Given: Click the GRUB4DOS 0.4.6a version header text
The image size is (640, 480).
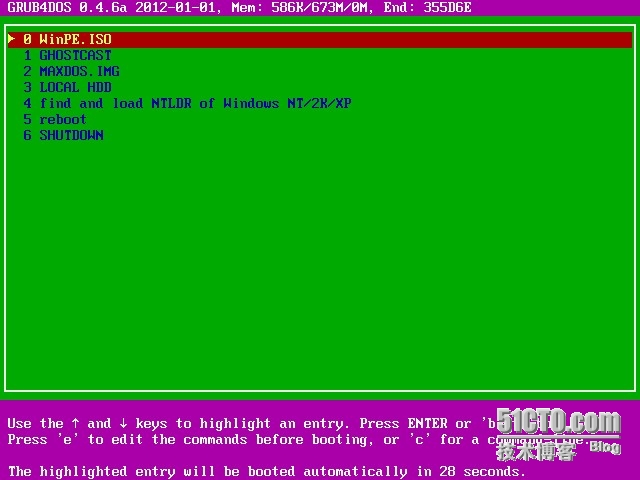Looking at the screenshot, I should [x=67, y=7].
